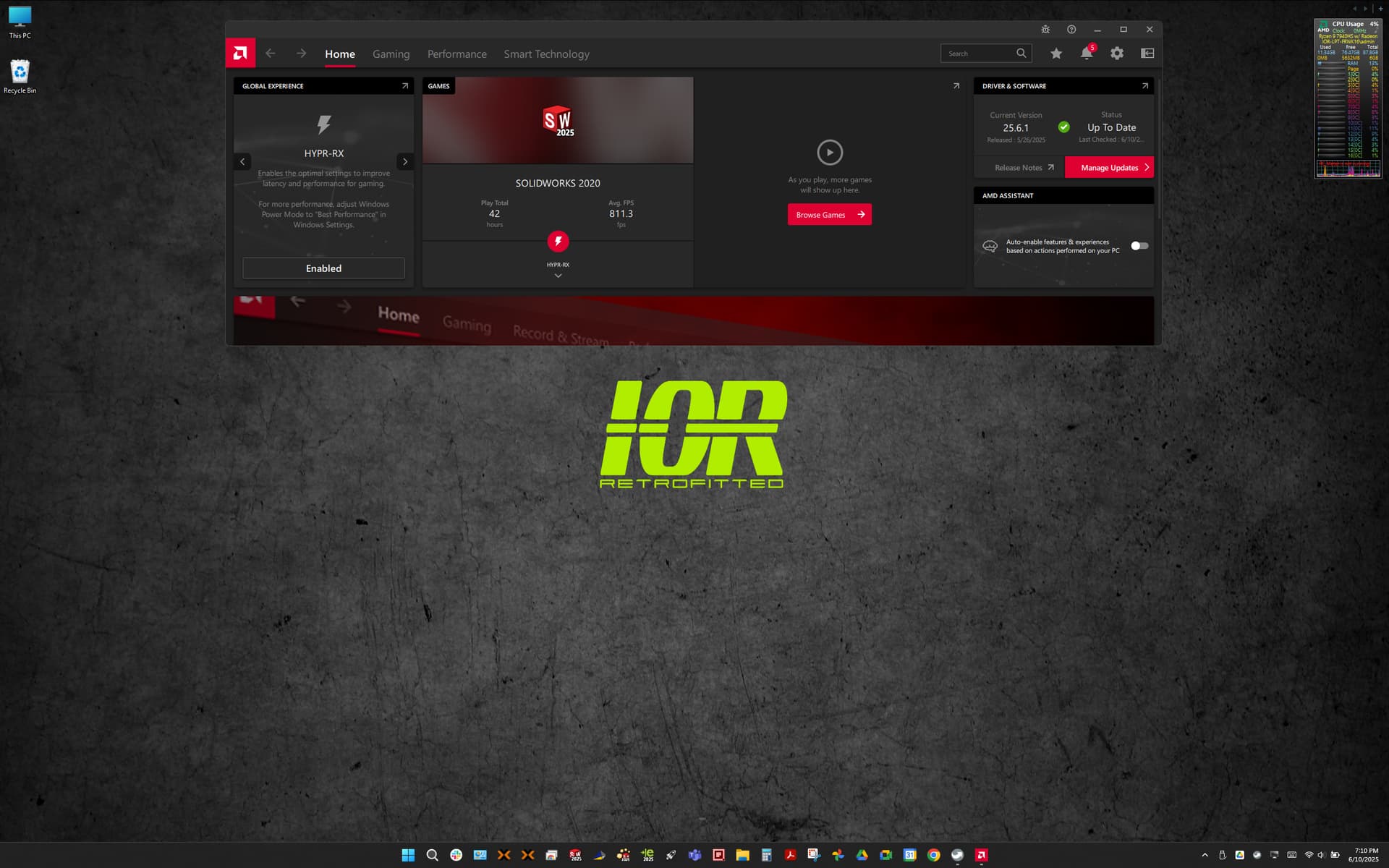Image resolution: width=1389 pixels, height=868 pixels.
Task: Click the HYPR-RX Enabled button
Action: click(x=323, y=268)
